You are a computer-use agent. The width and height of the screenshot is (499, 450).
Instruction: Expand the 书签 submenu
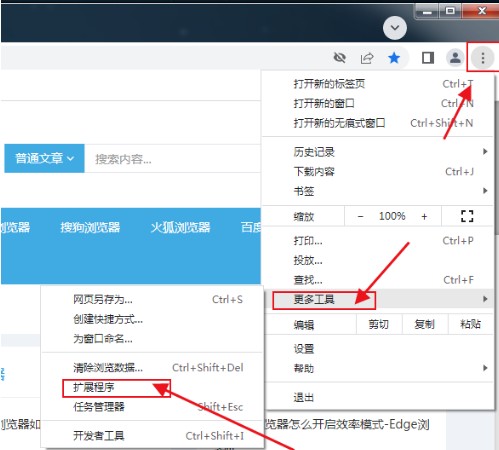pyautogui.click(x=377, y=191)
